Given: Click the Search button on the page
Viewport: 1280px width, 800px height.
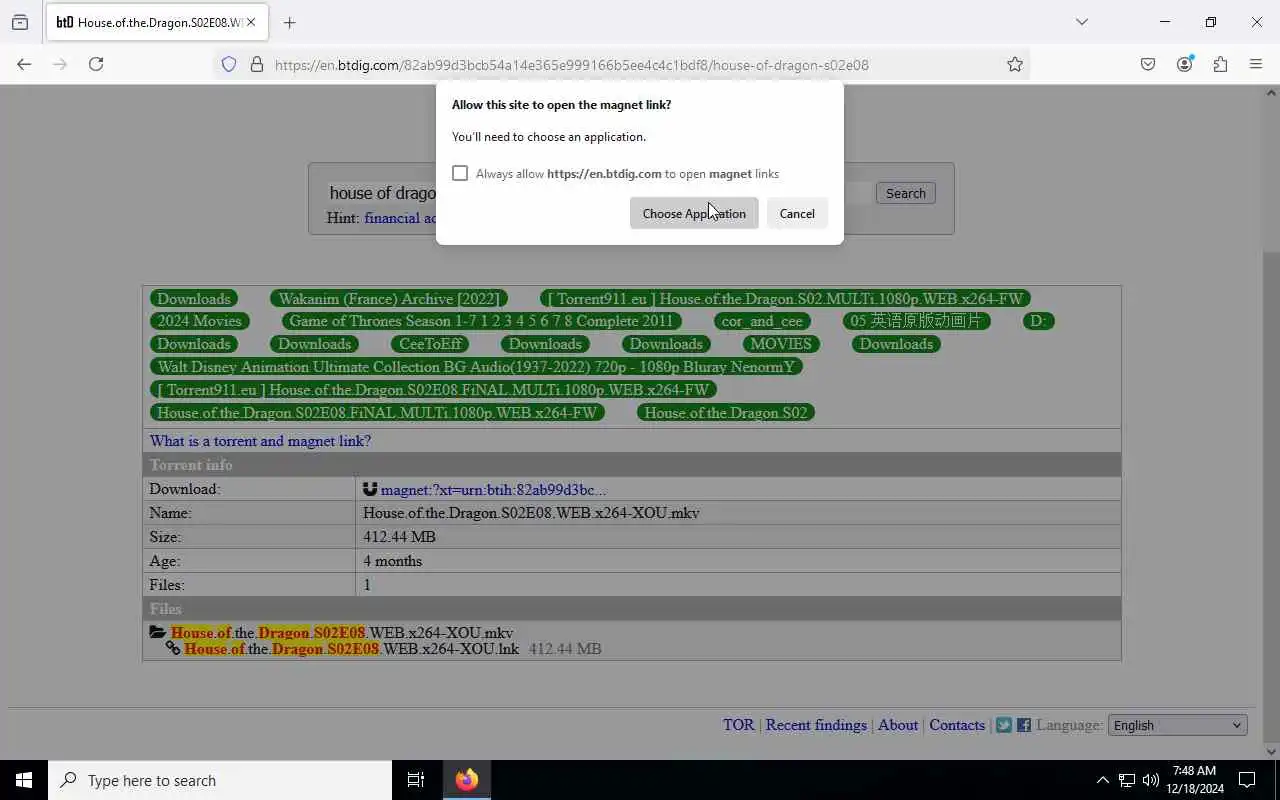Looking at the screenshot, I should pyautogui.click(x=905, y=193).
